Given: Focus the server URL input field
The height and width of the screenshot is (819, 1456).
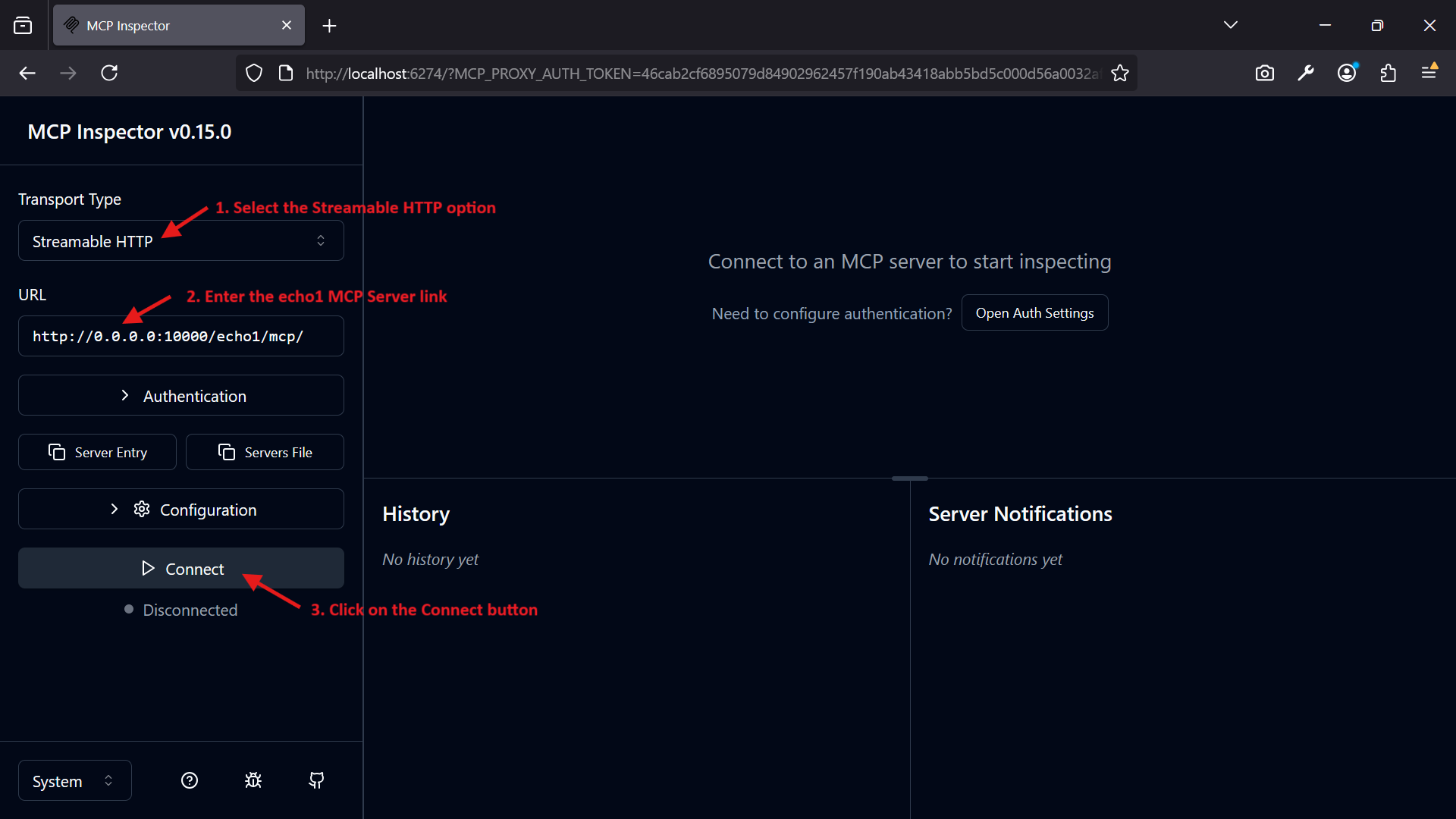Looking at the screenshot, I should [181, 337].
